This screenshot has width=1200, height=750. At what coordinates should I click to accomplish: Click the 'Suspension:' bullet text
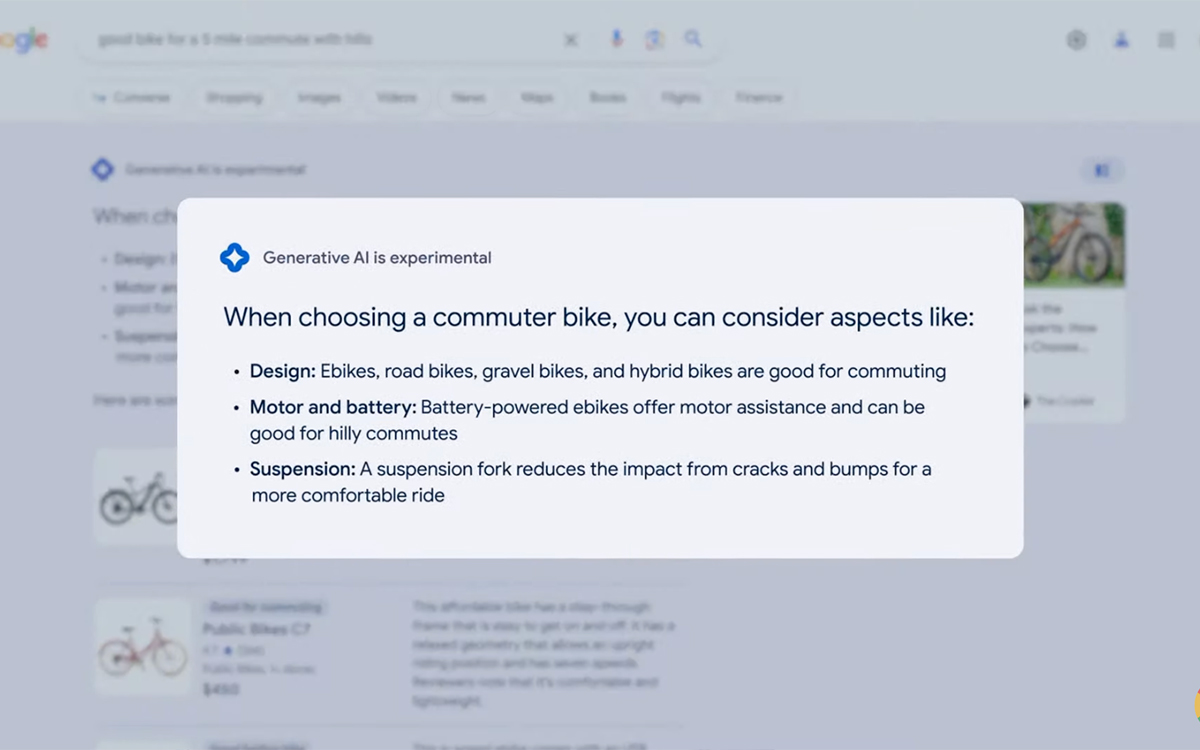coord(591,482)
